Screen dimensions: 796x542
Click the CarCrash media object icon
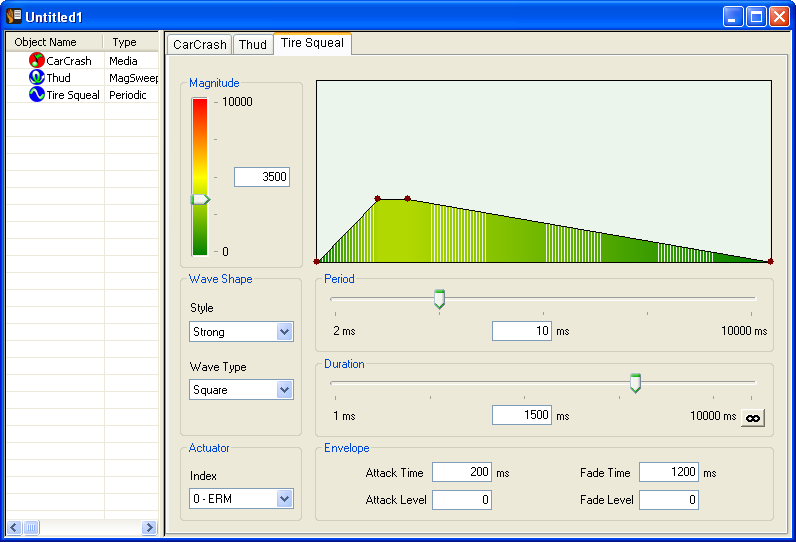point(37,60)
